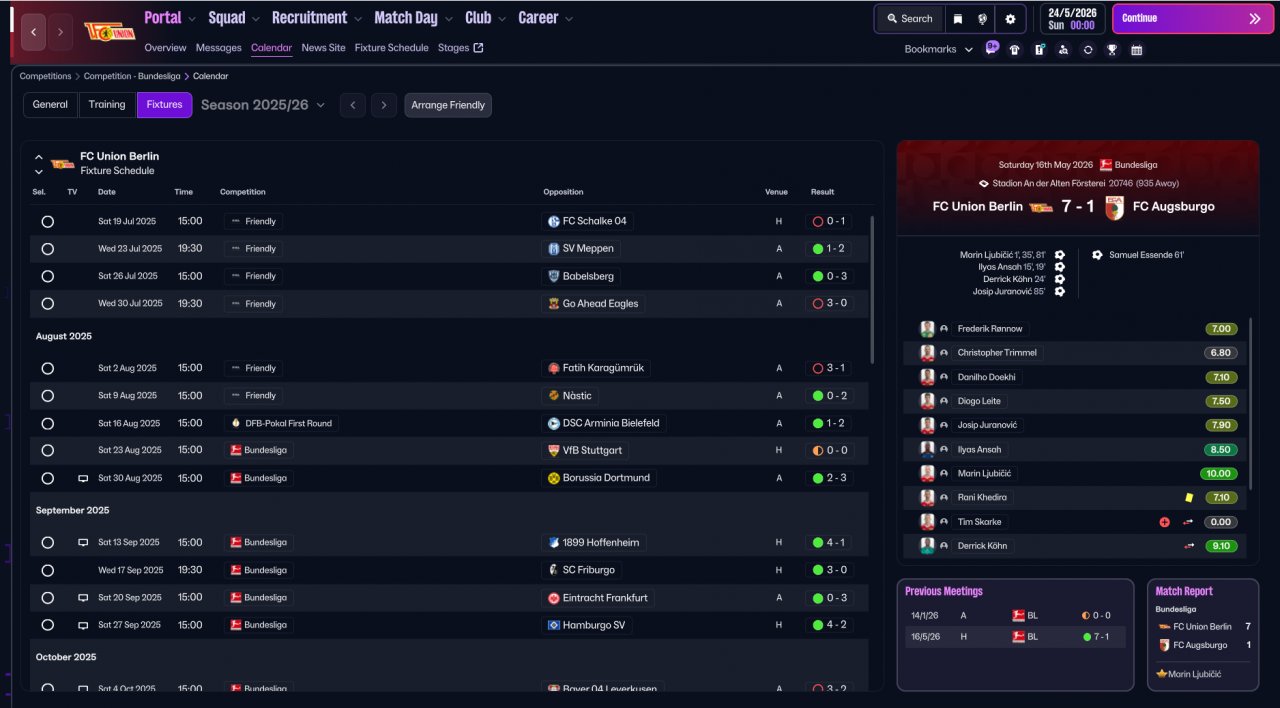Select the 14/1/26 previous meeting row
This screenshot has height=708, width=1280.
[1015, 616]
